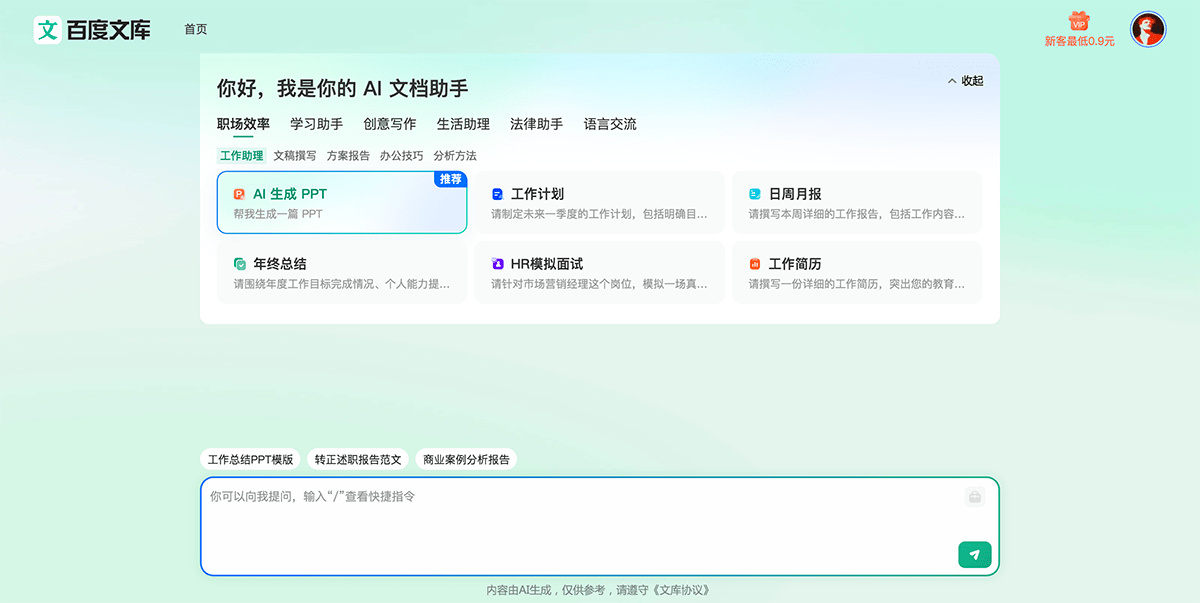Select the 工作总结PPT模版 suggestion chip
This screenshot has width=1200, height=603.
tap(248, 459)
